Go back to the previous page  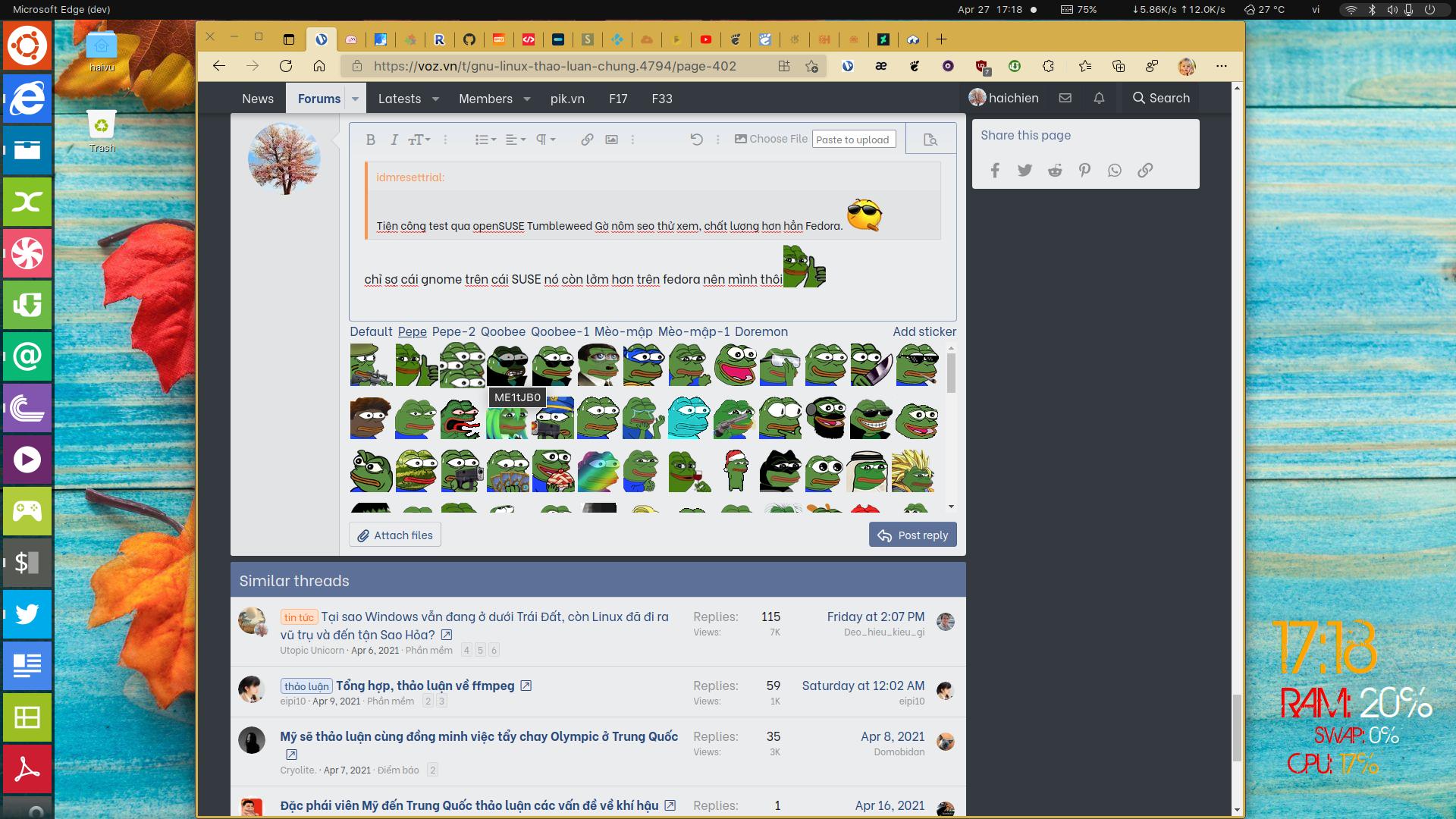(219, 66)
